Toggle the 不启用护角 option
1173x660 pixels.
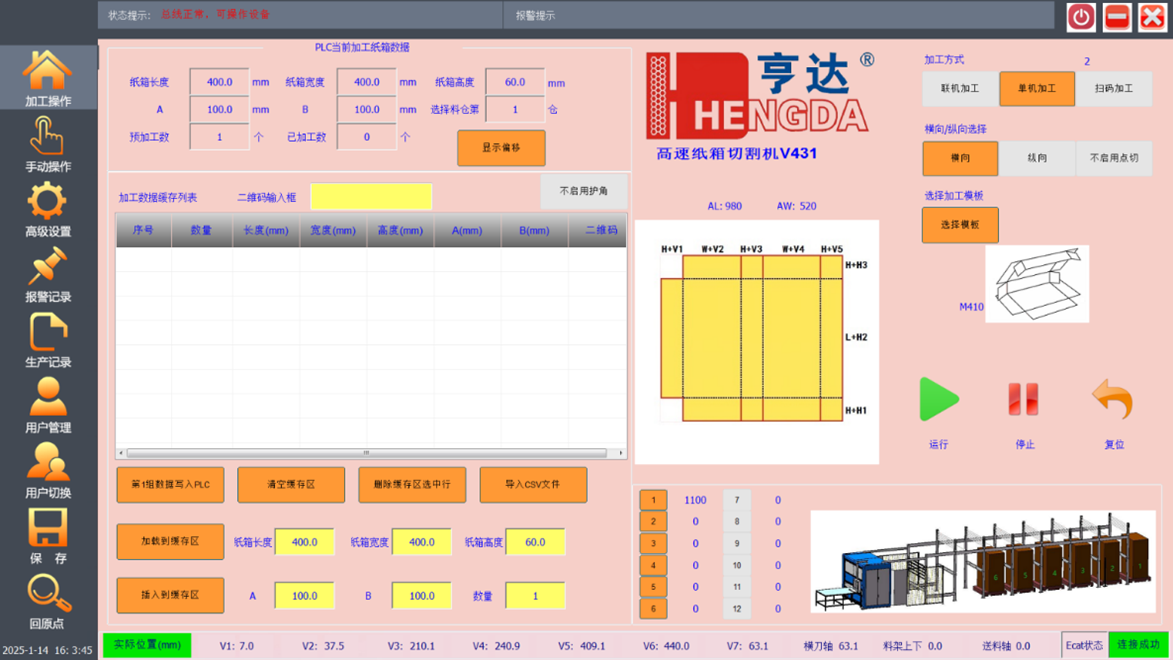tap(583, 191)
